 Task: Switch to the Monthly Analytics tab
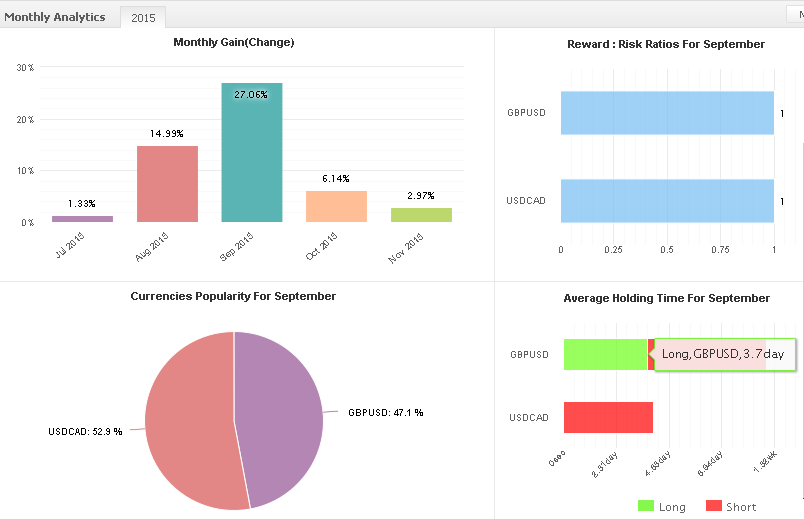tap(55, 16)
